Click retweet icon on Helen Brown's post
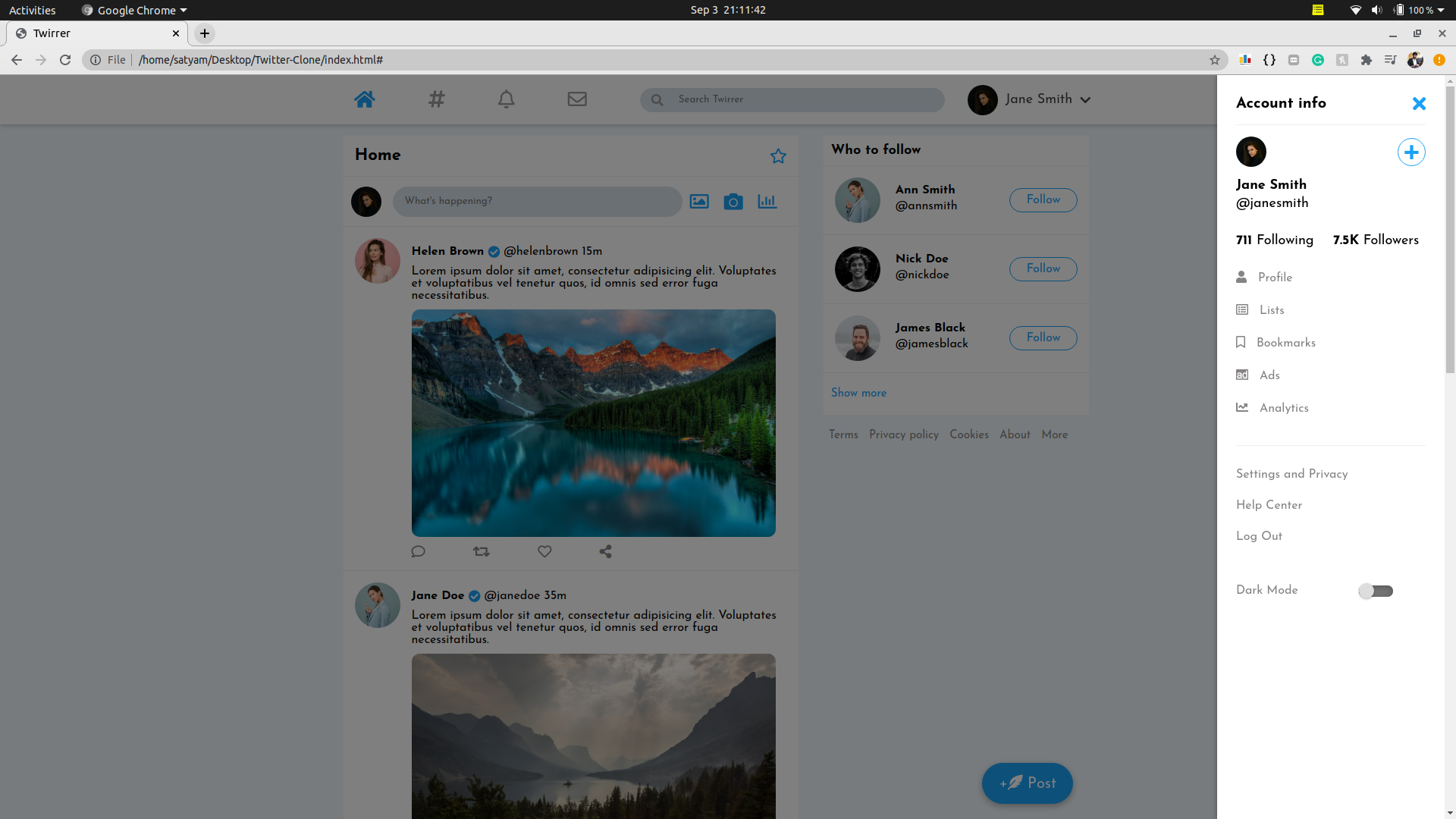Screen dimensions: 1456x819 pyautogui.click(x=481, y=552)
